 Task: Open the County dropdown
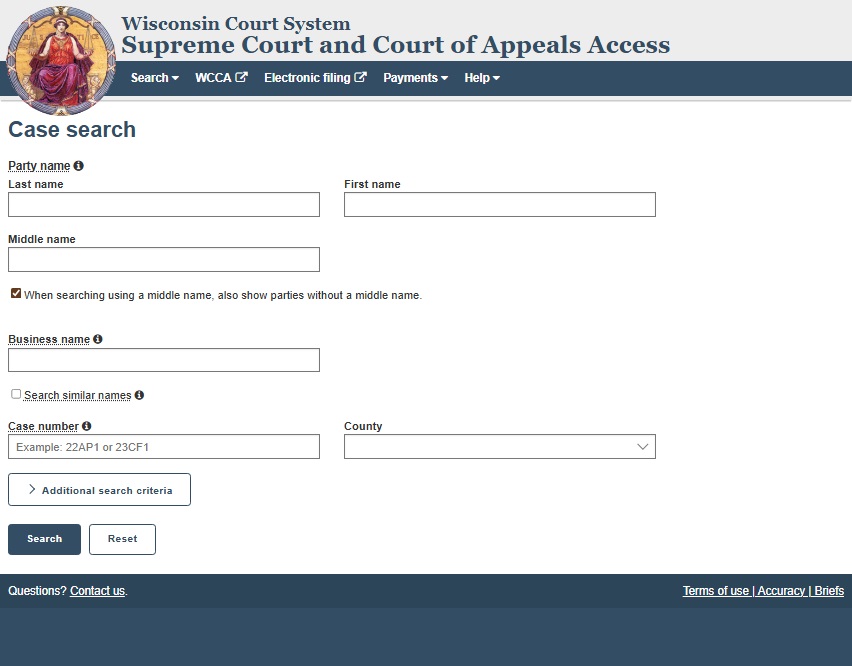click(499, 447)
